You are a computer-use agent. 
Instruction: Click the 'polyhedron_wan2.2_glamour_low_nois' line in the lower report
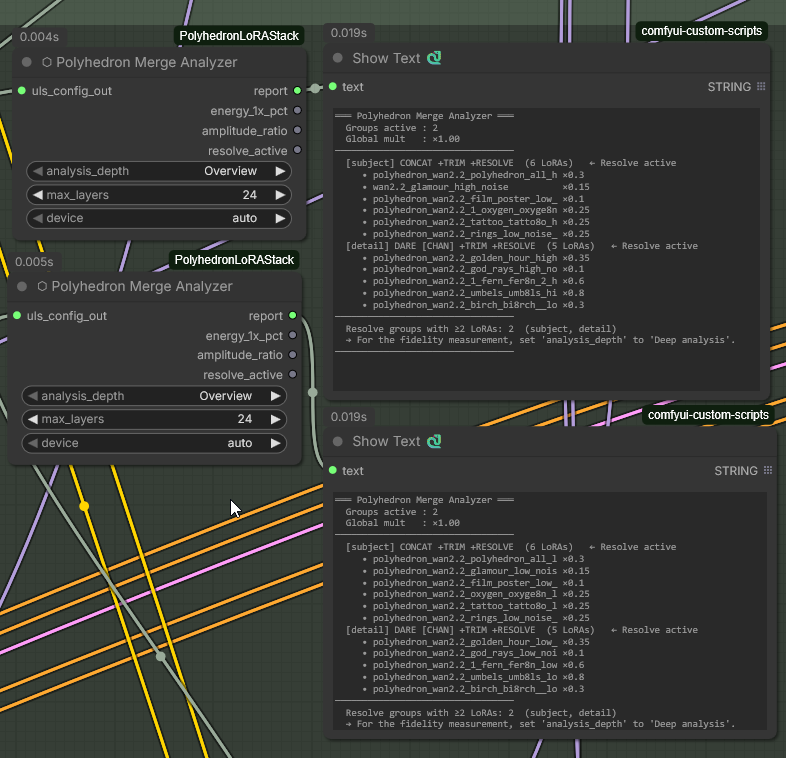click(x=465, y=571)
